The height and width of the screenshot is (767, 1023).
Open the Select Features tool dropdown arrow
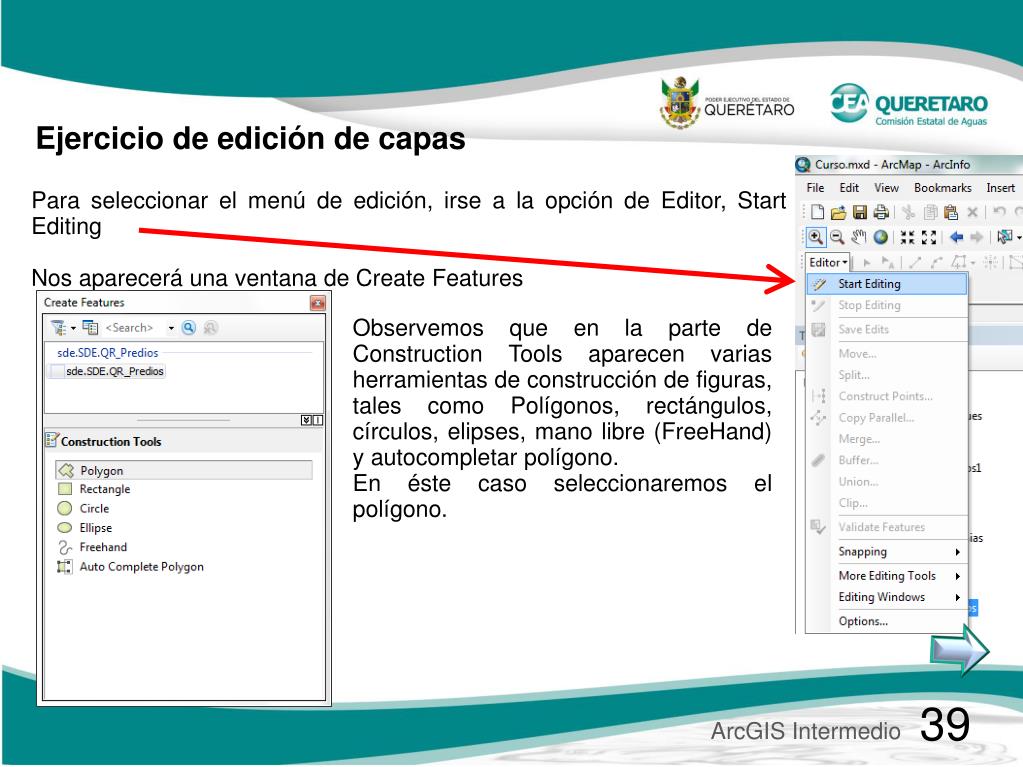[x=1018, y=238]
